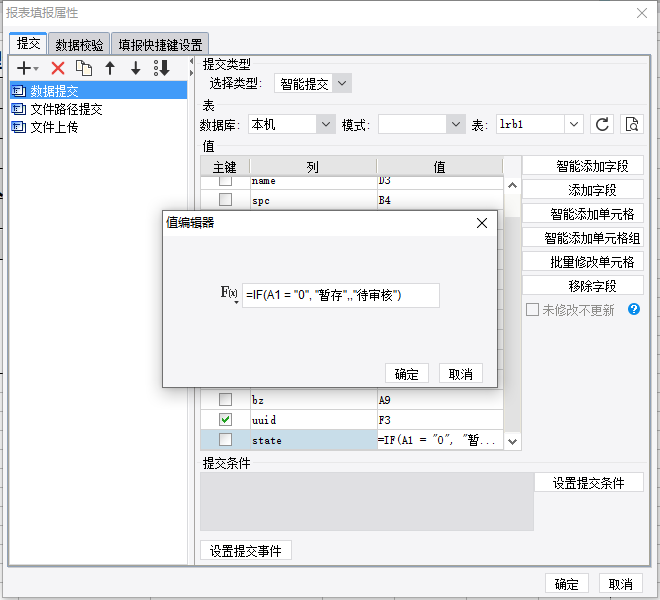Move submit item up with arrow
Image resolution: width=660 pixels, height=600 pixels.
tap(110, 68)
